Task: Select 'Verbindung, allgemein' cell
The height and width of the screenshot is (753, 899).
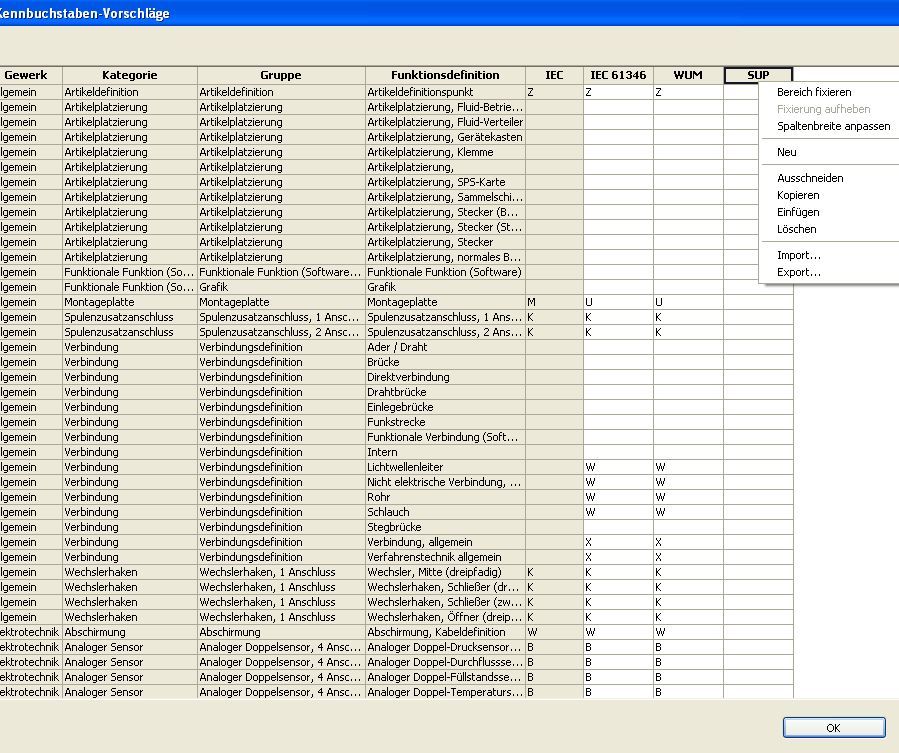Action: (445, 542)
